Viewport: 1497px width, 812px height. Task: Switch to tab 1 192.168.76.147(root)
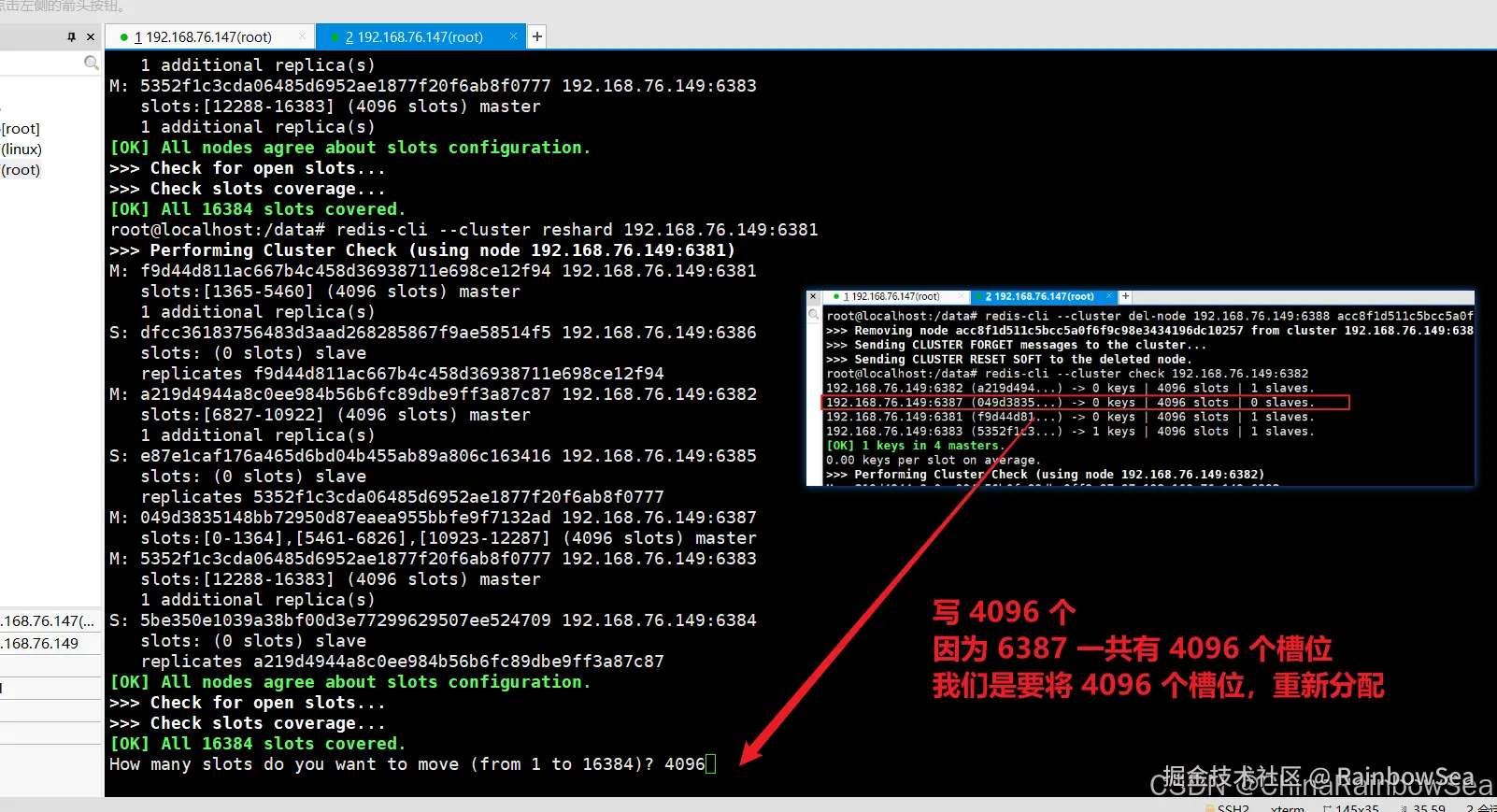[203, 37]
